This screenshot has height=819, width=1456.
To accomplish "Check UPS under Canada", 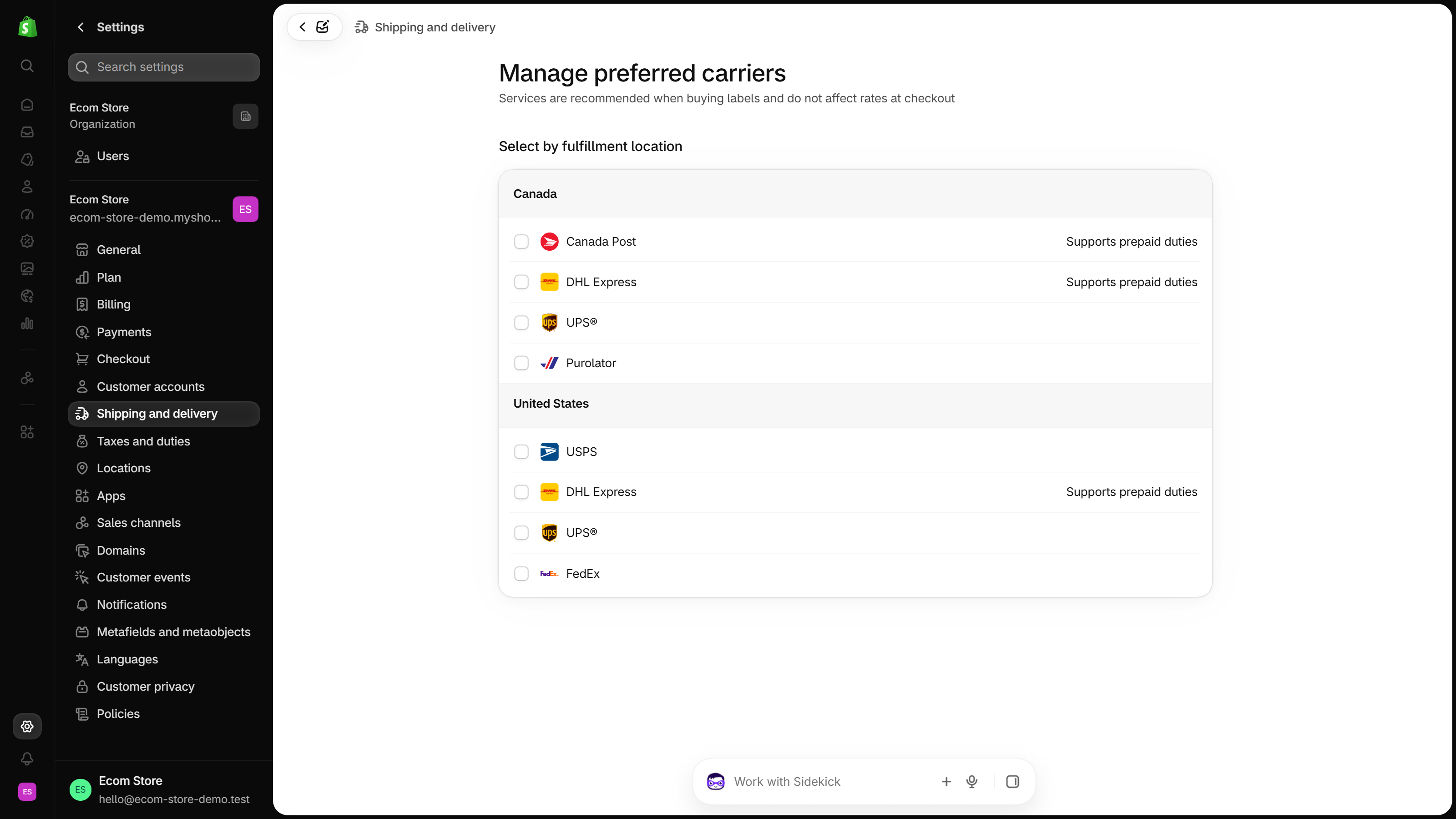I will coord(521,323).
